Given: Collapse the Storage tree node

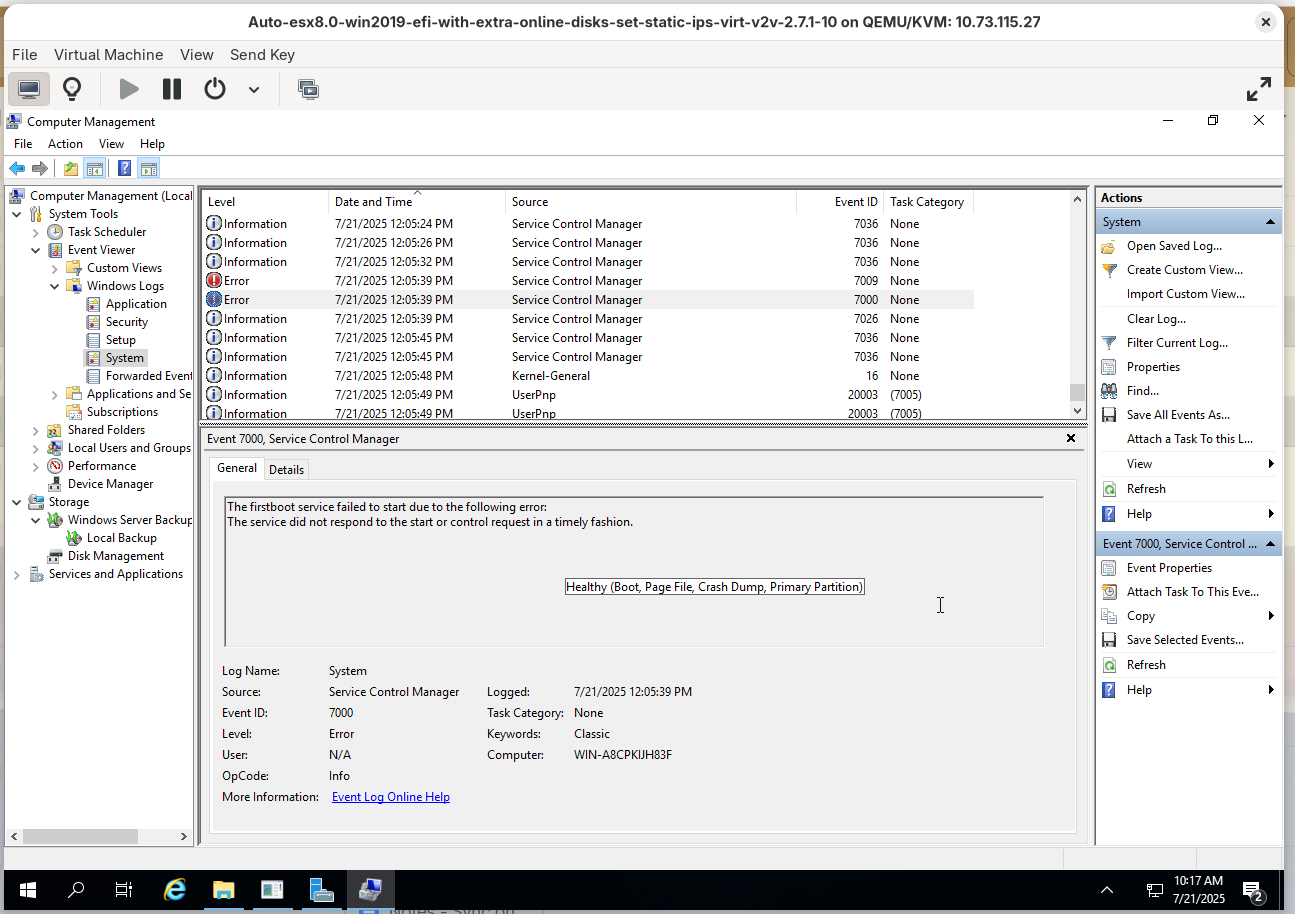Looking at the screenshot, I should click(x=17, y=502).
